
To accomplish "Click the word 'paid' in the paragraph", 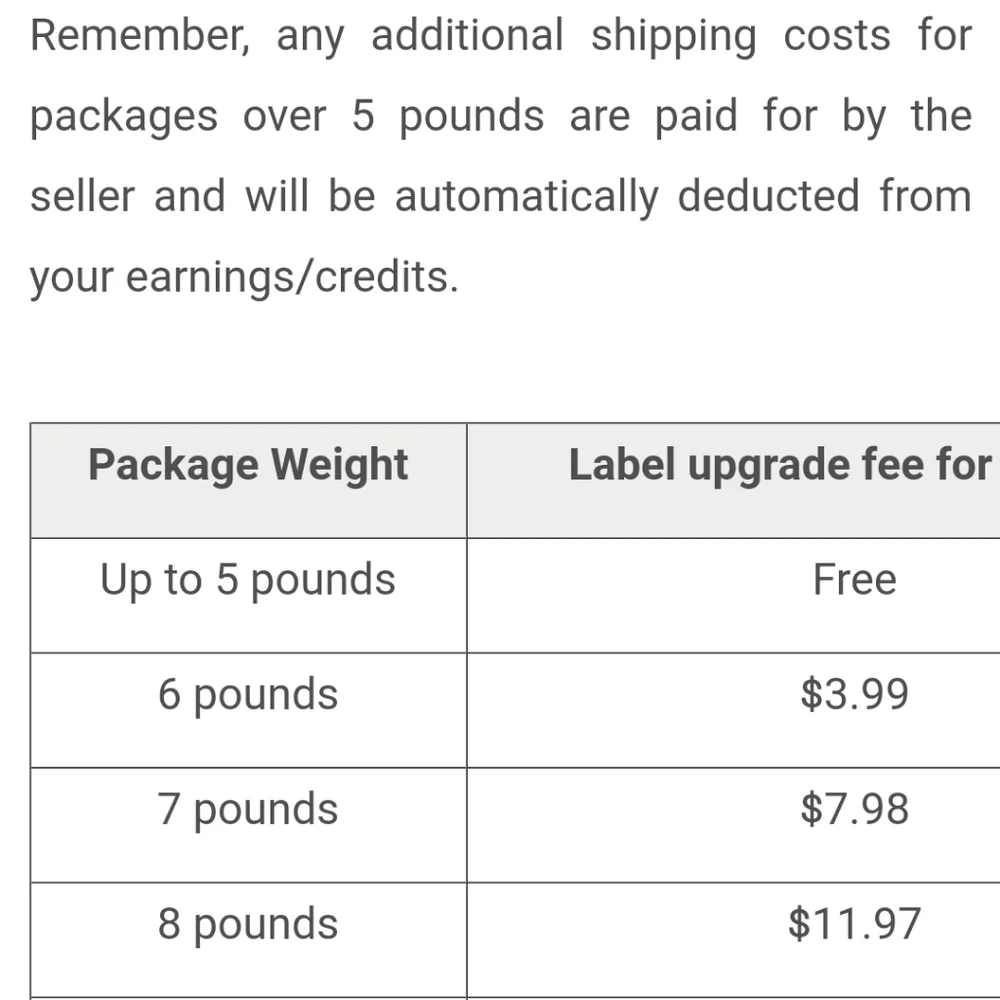I will [x=696, y=117].
